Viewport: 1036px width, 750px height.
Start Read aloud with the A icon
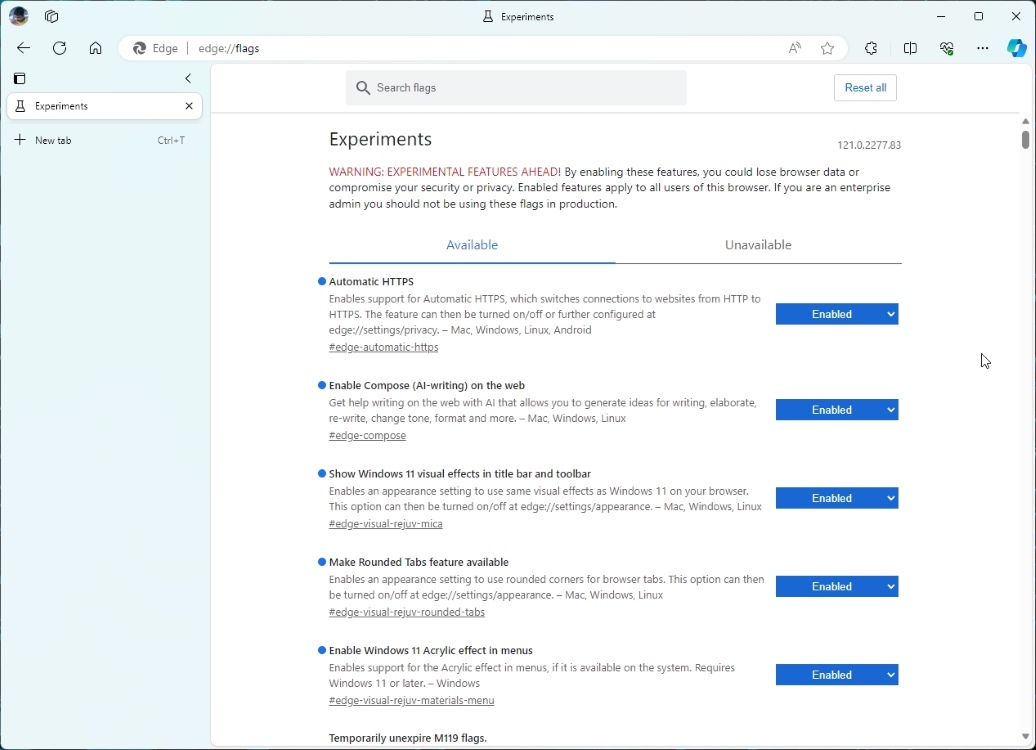pos(795,48)
